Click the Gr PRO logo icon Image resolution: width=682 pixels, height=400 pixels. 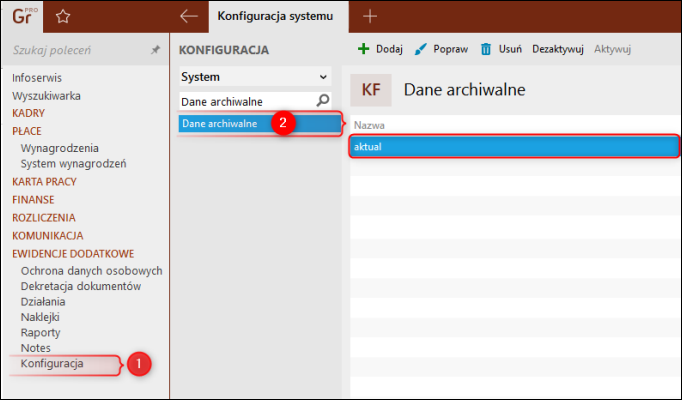[24, 16]
